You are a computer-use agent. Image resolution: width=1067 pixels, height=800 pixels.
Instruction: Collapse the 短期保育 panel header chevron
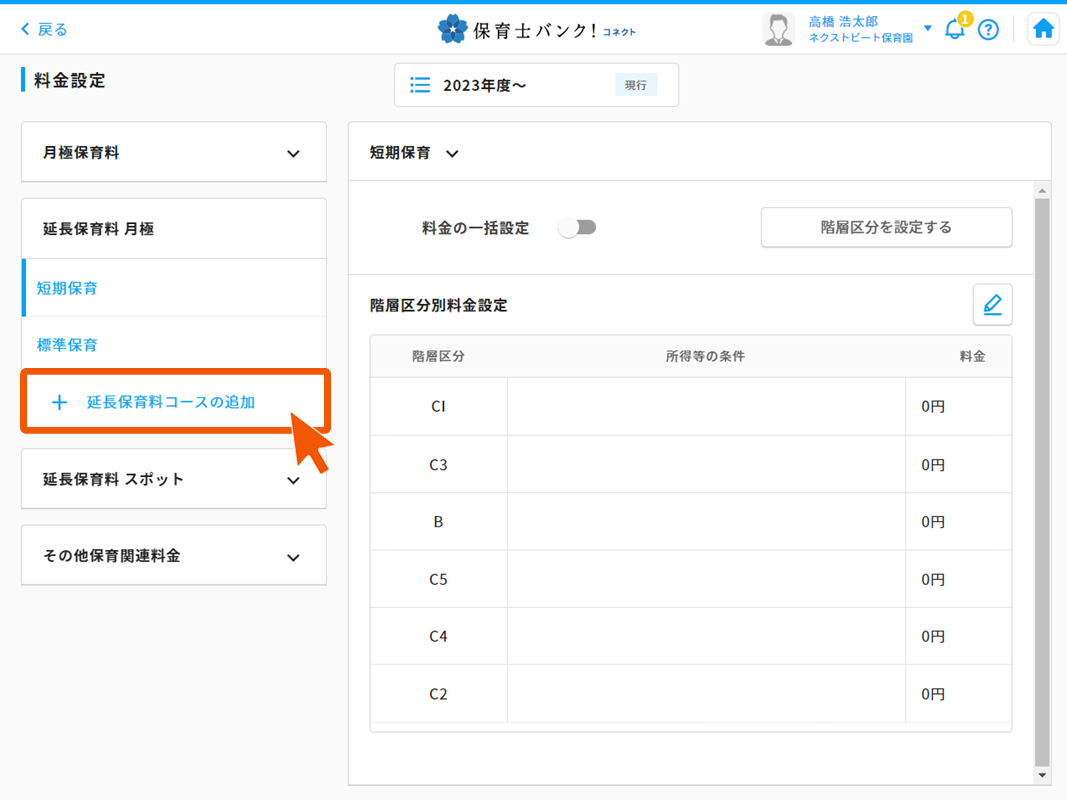click(452, 153)
